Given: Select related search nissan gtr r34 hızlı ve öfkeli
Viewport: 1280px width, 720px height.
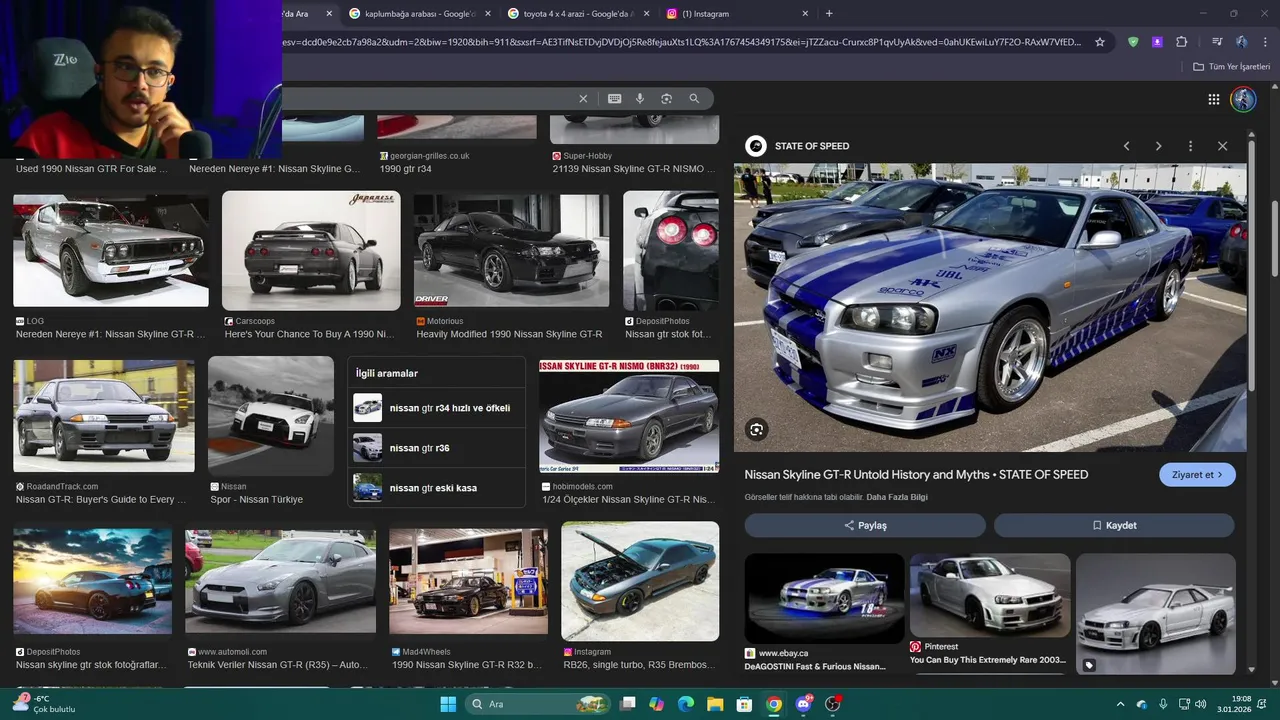Looking at the screenshot, I should (x=438, y=408).
